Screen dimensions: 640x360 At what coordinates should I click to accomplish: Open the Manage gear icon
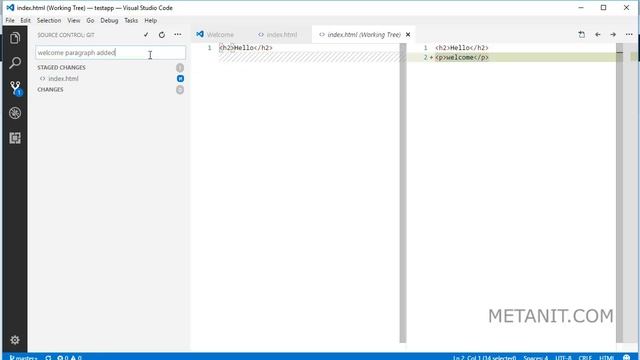tap(15, 340)
